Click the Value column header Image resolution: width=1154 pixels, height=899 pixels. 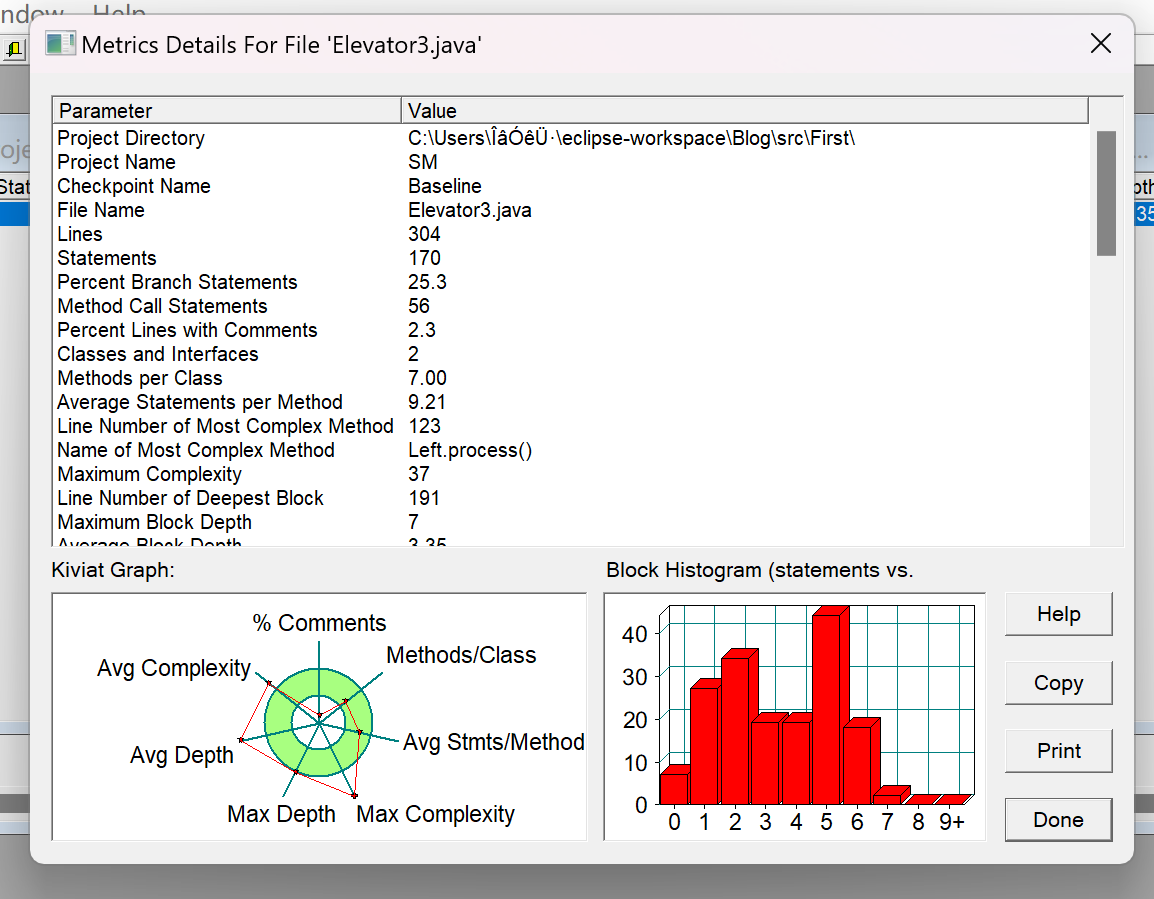(745, 110)
